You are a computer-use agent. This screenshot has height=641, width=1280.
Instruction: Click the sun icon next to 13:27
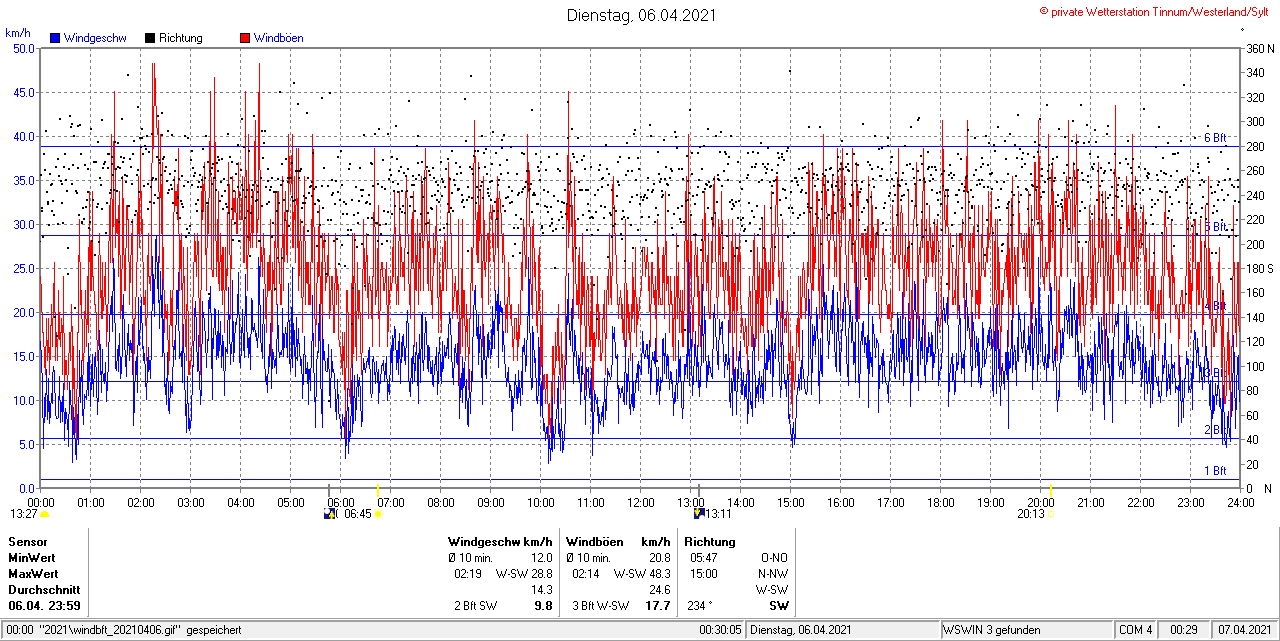pyautogui.click(x=45, y=514)
